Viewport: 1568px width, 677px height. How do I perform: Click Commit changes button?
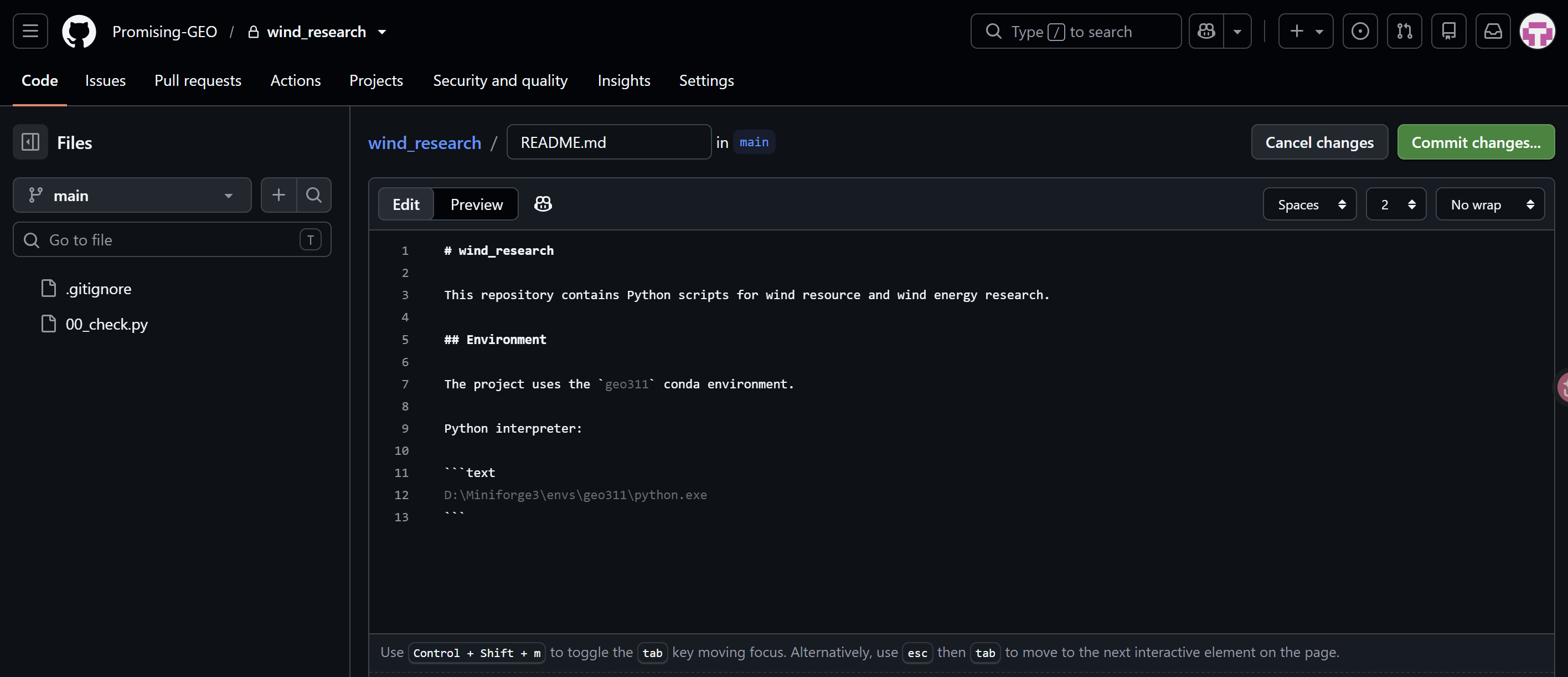1476,142
